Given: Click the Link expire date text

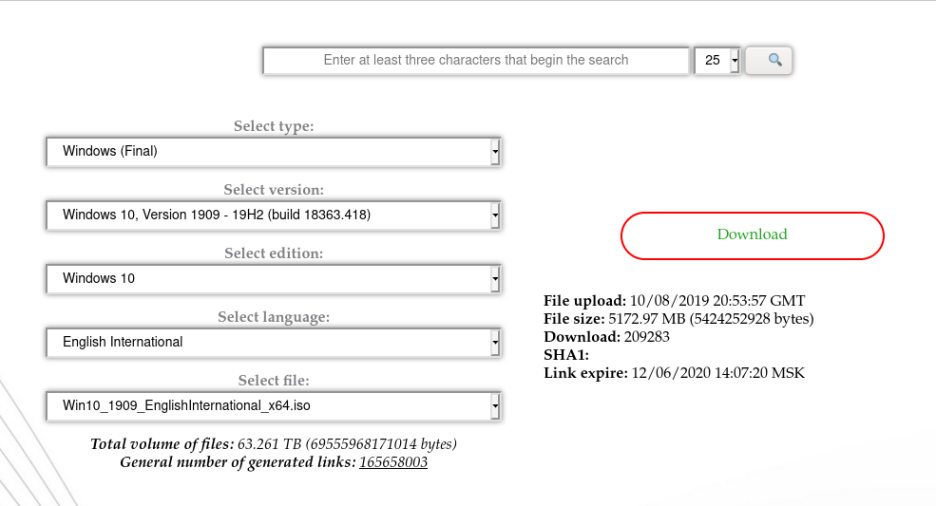Looking at the screenshot, I should pyautogui.click(x=674, y=374).
